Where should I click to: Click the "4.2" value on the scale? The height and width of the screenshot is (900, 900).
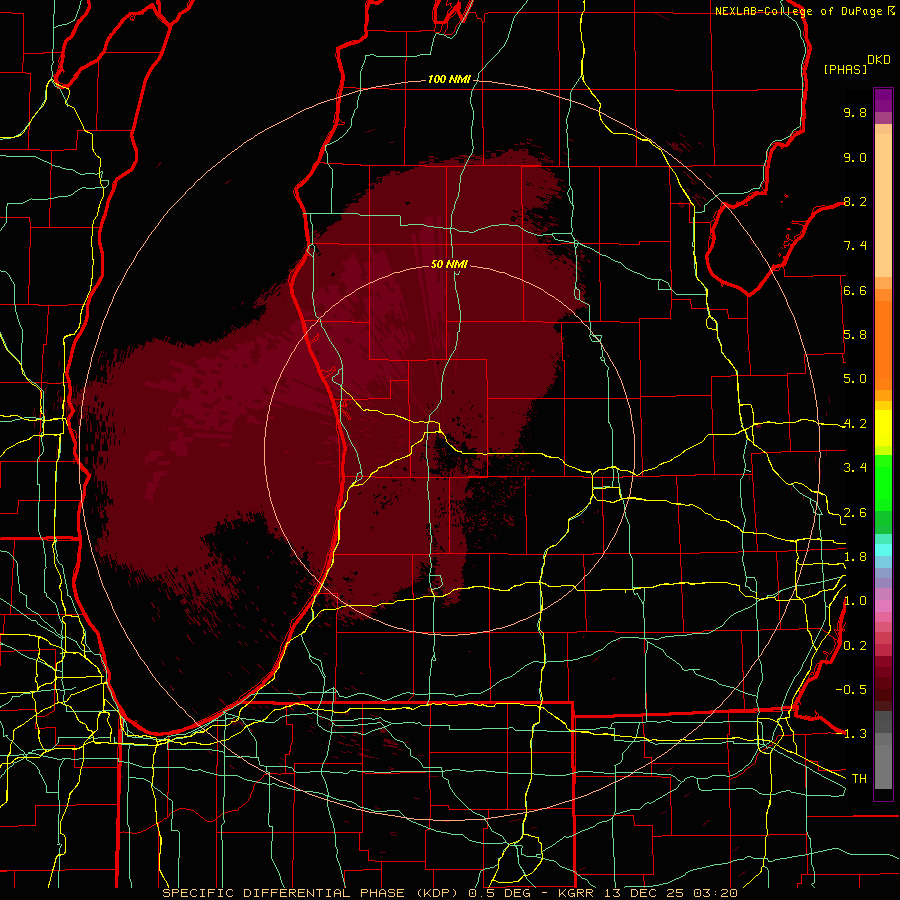(855, 424)
